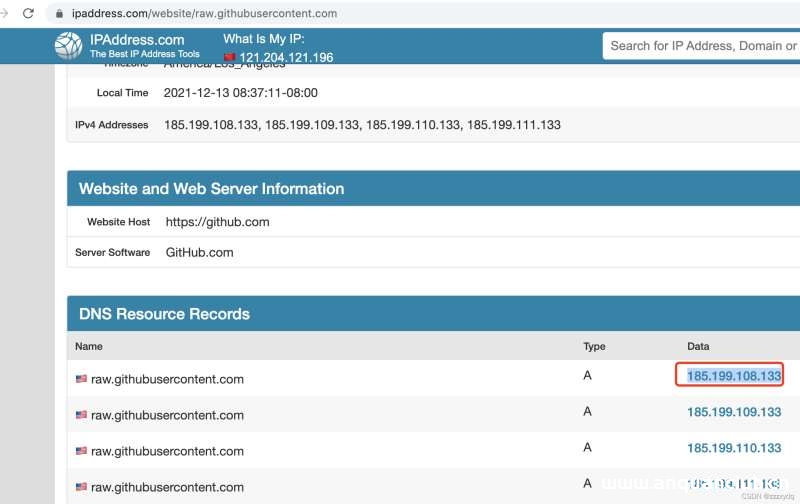The image size is (800, 504).
Task: Click the https://github.com Website Host value
Action: click(217, 222)
